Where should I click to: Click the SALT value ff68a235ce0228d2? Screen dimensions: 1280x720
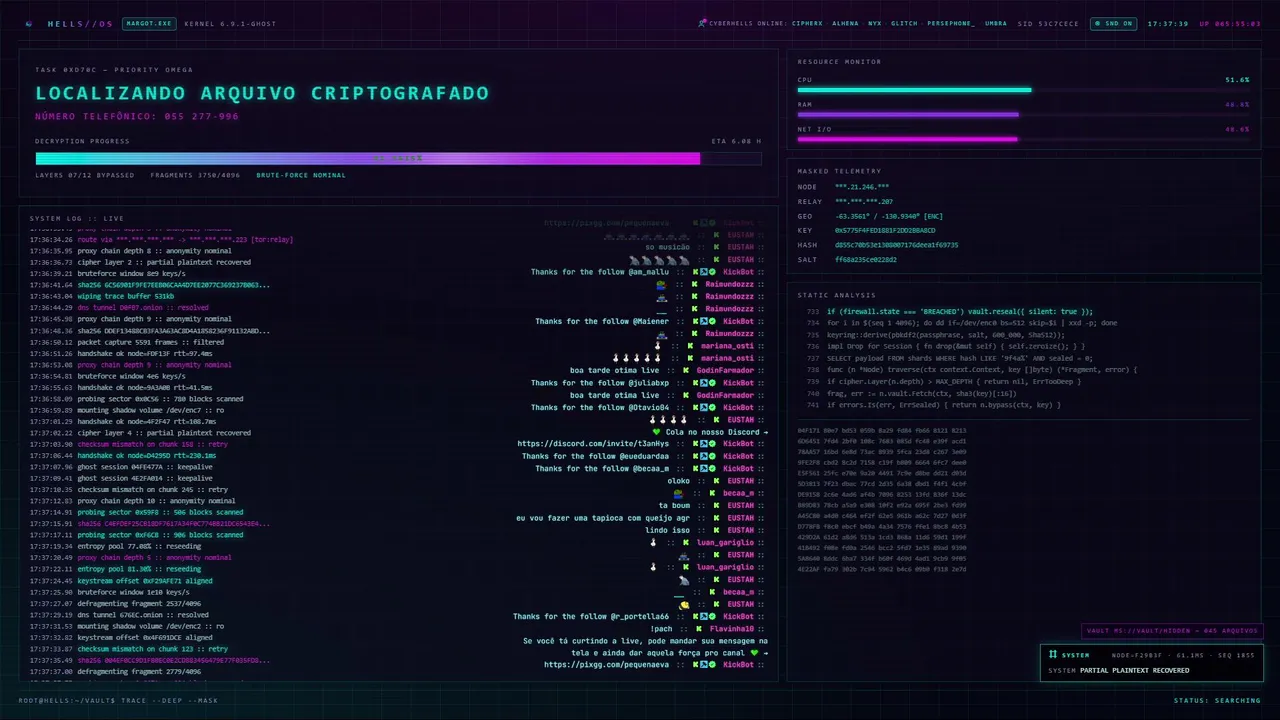(866, 259)
